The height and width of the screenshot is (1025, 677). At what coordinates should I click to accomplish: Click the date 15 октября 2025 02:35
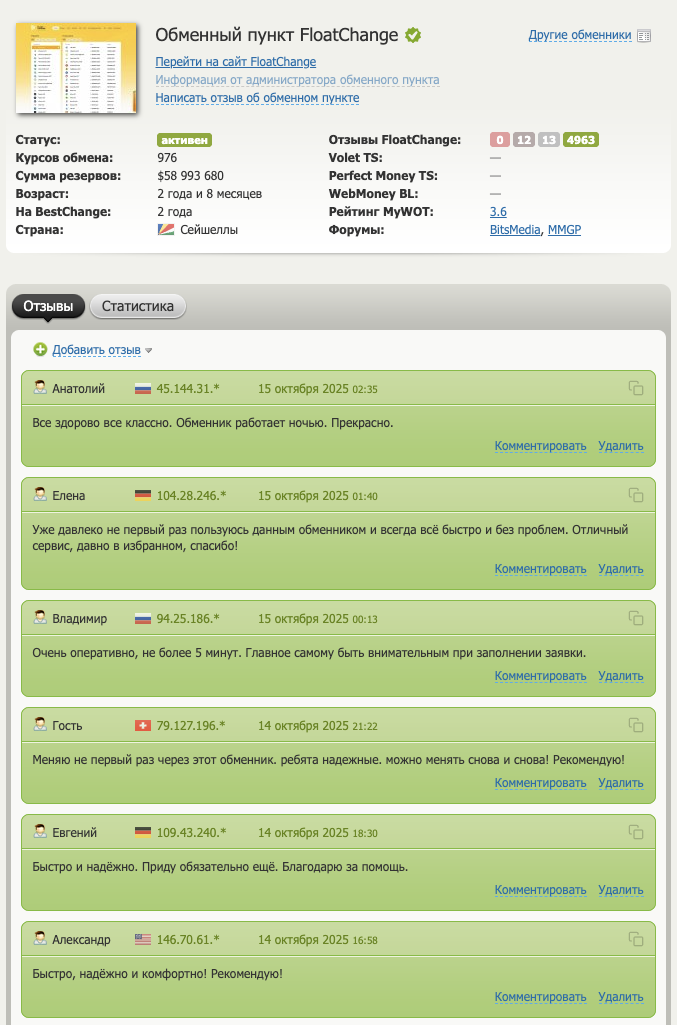click(318, 389)
